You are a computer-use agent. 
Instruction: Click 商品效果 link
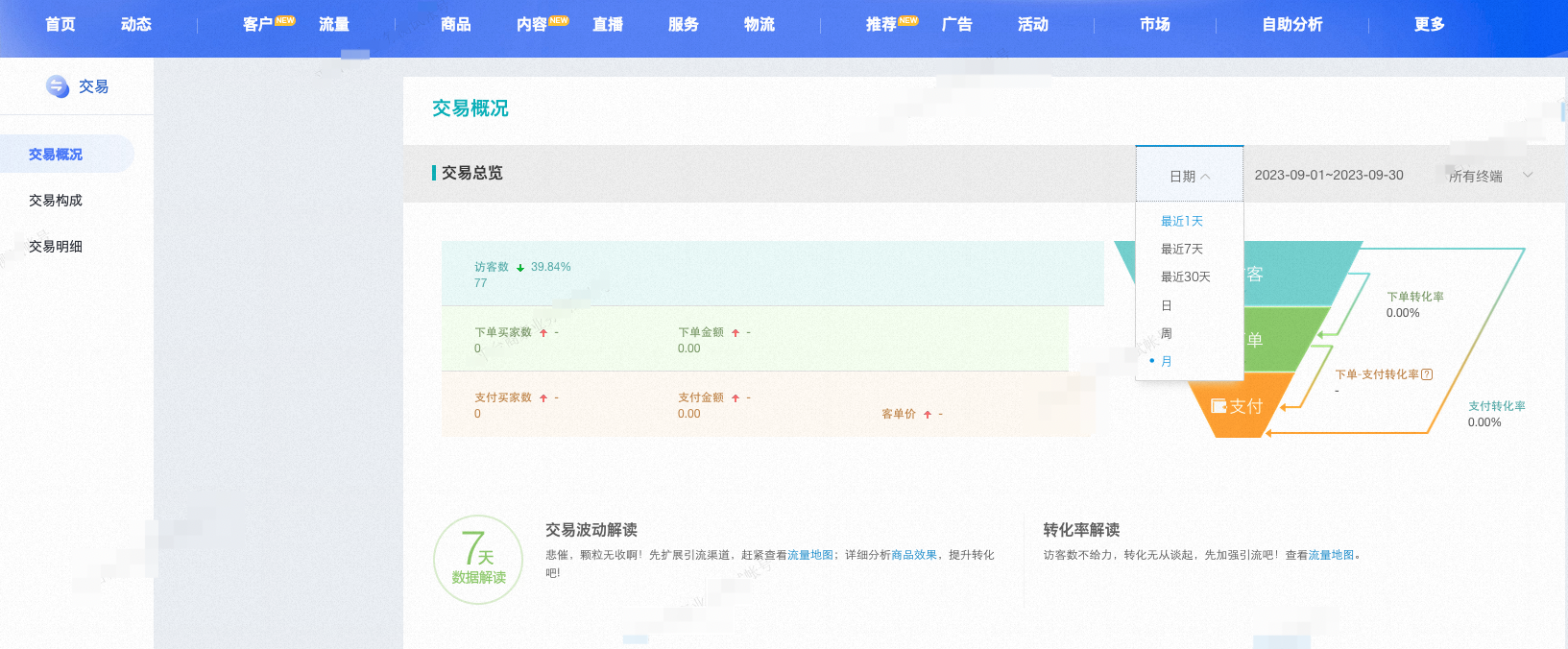[x=914, y=555]
